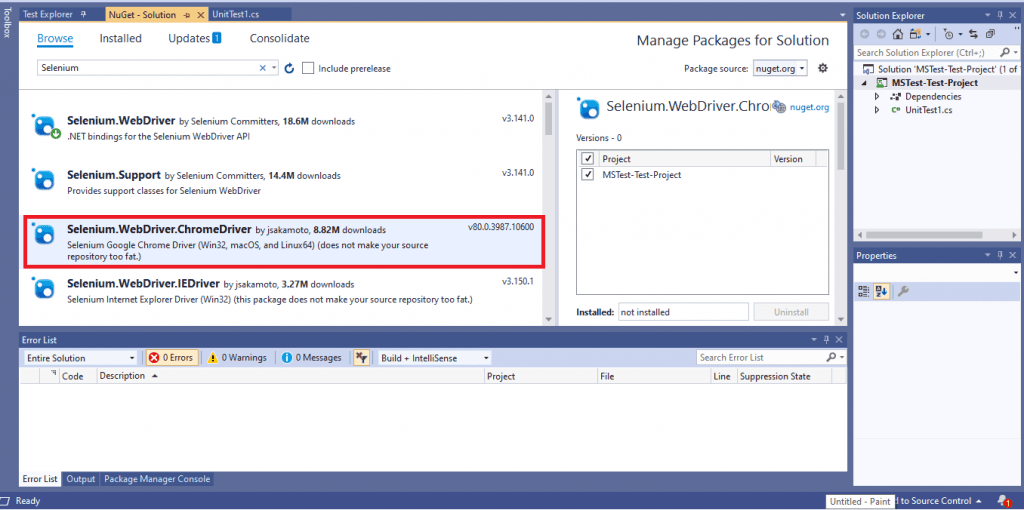Image resolution: width=1024 pixels, height=510 pixels.
Task: Clear the Selenium search text
Action: coord(263,68)
